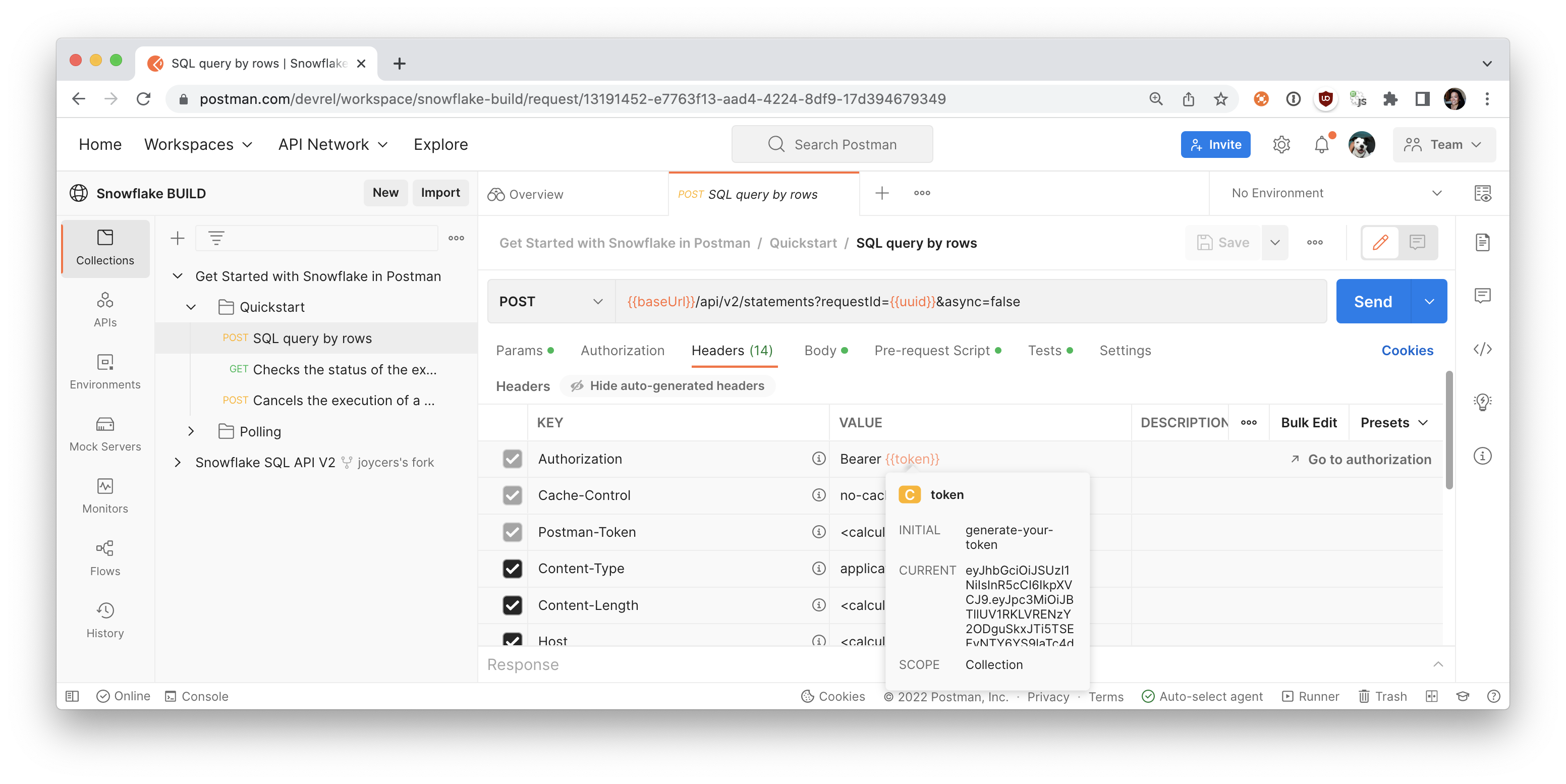Click the code snippet icon in right sidebar
The width and height of the screenshot is (1566, 784).
1482,349
